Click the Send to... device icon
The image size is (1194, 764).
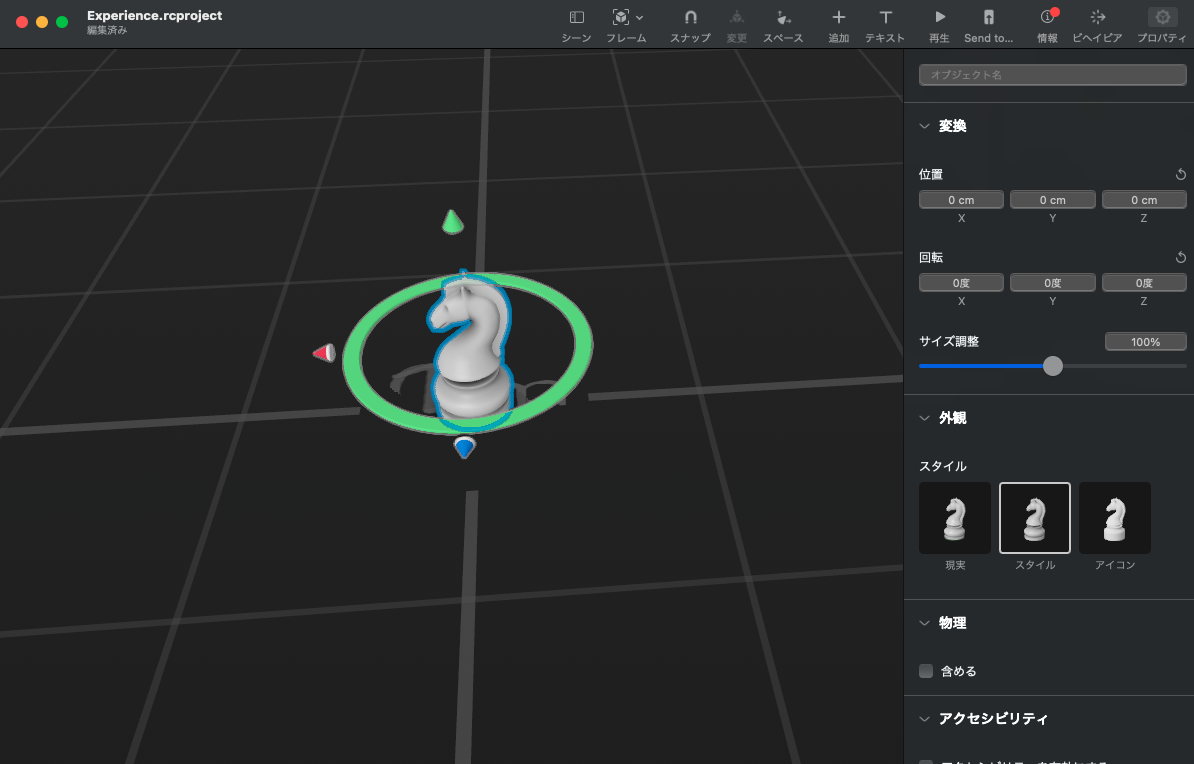coord(988,18)
